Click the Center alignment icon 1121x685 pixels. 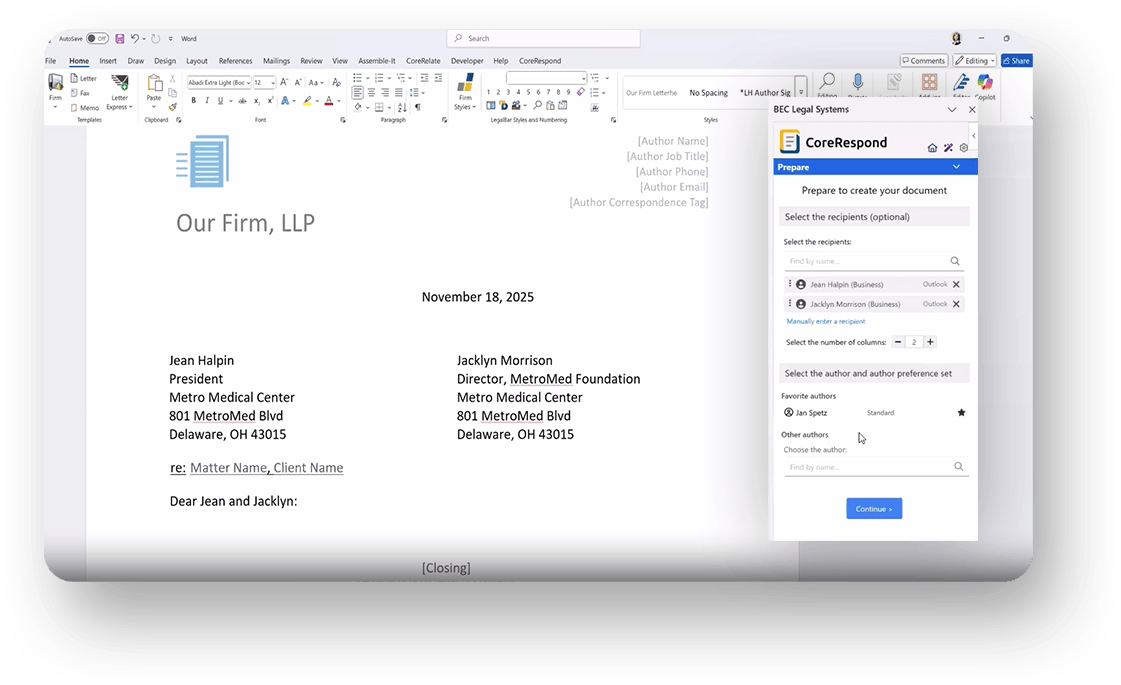click(x=371, y=93)
